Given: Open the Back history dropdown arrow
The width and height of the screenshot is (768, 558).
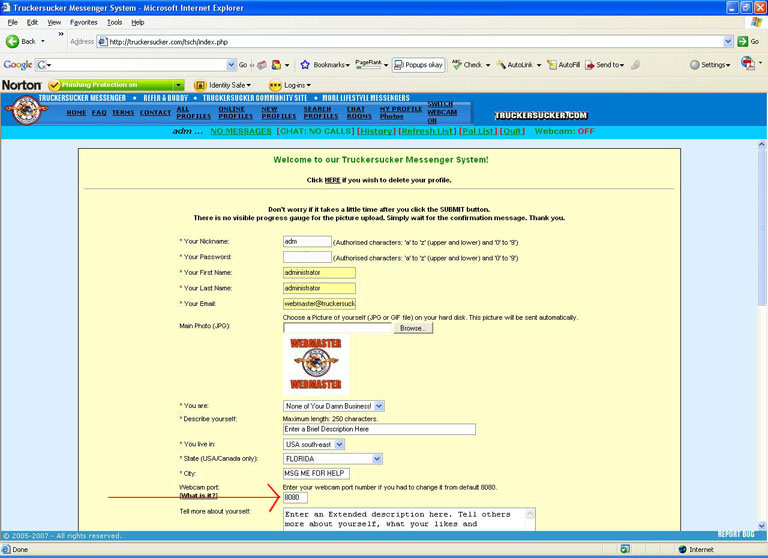Looking at the screenshot, I should [x=43, y=42].
